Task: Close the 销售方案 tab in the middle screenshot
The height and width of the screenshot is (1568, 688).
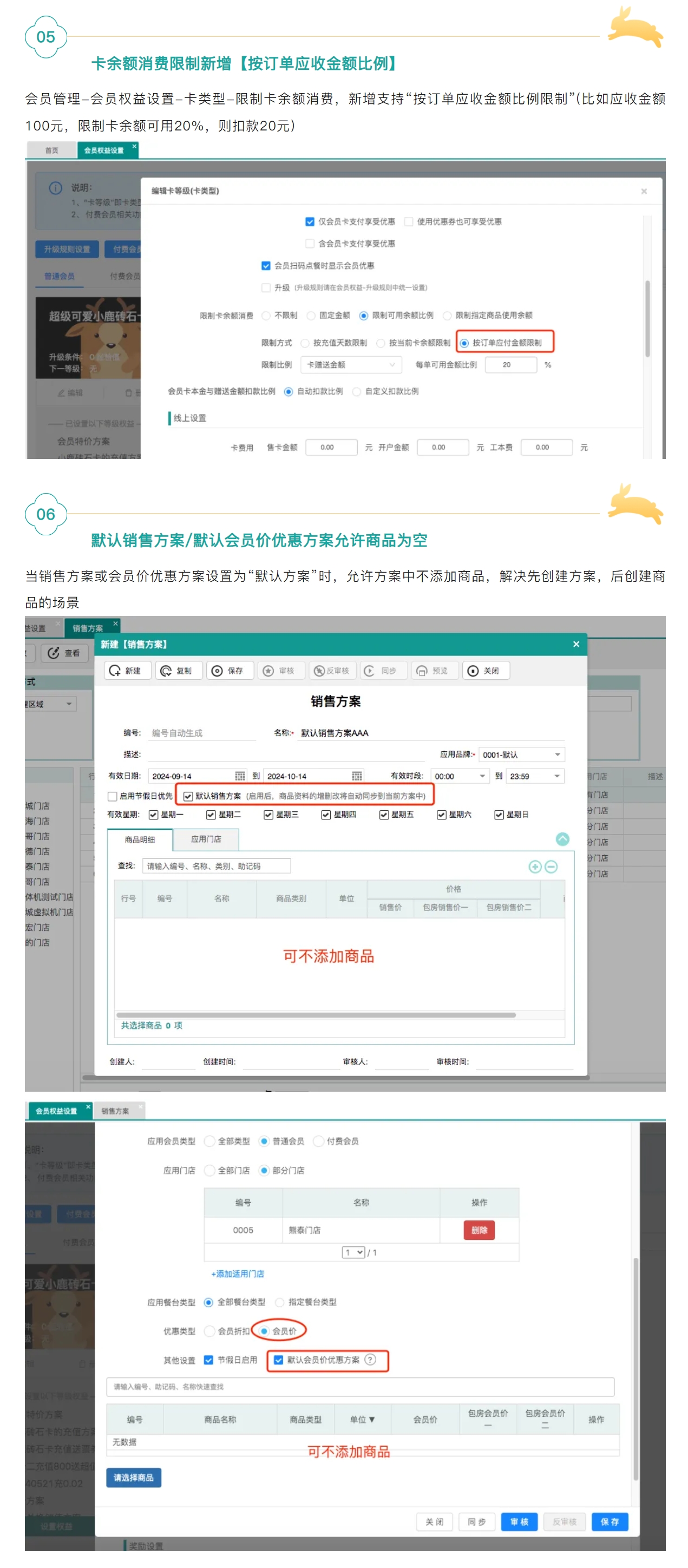Action: click(x=116, y=624)
